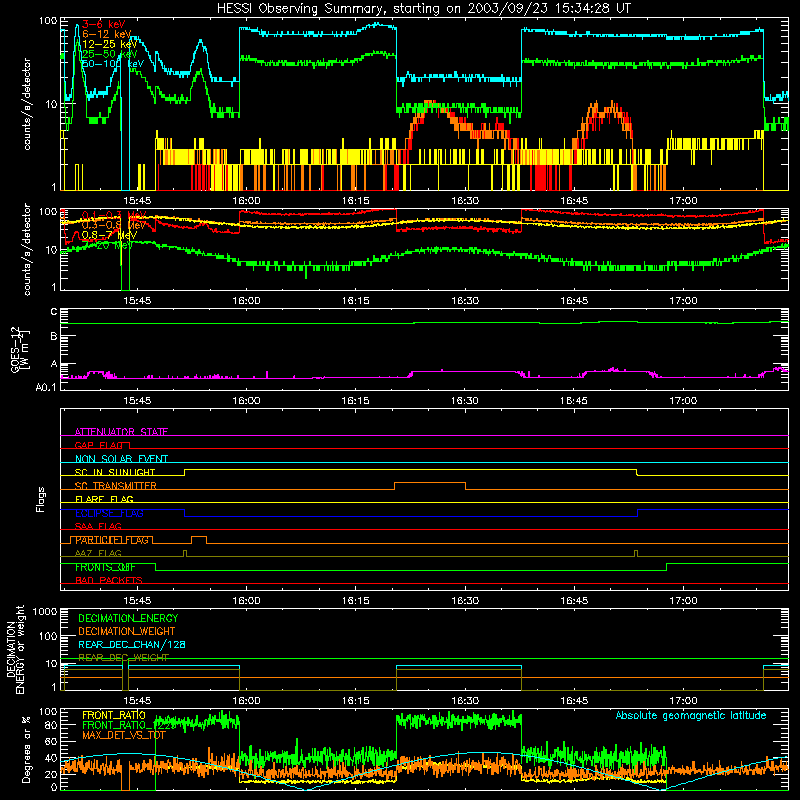
Task: Select the green FRONT_RATIO_1225 legend label
Action: click(129, 725)
